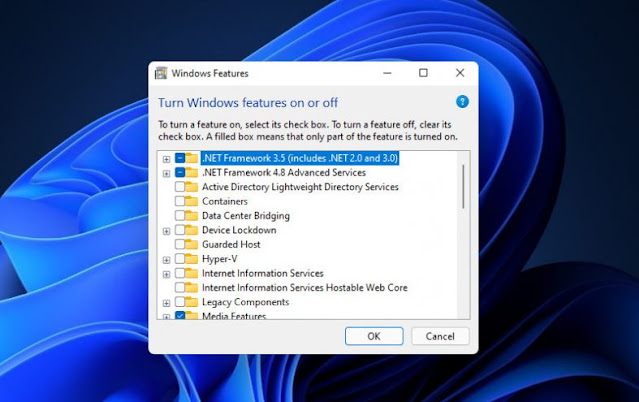Enable the Containers checkbox
This screenshot has height=402, width=639.
(180, 201)
